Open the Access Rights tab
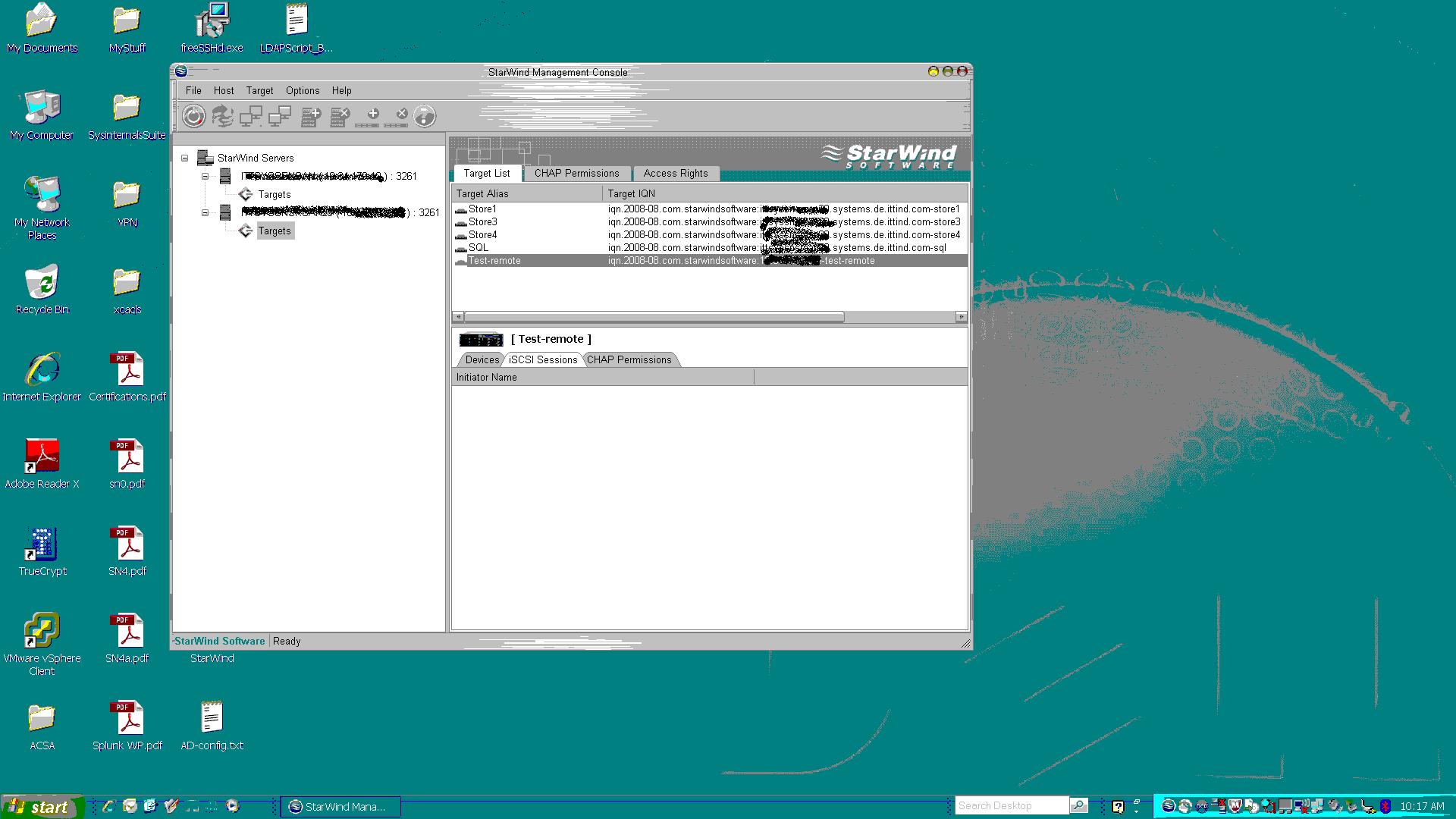The image size is (1456, 819). (x=676, y=174)
